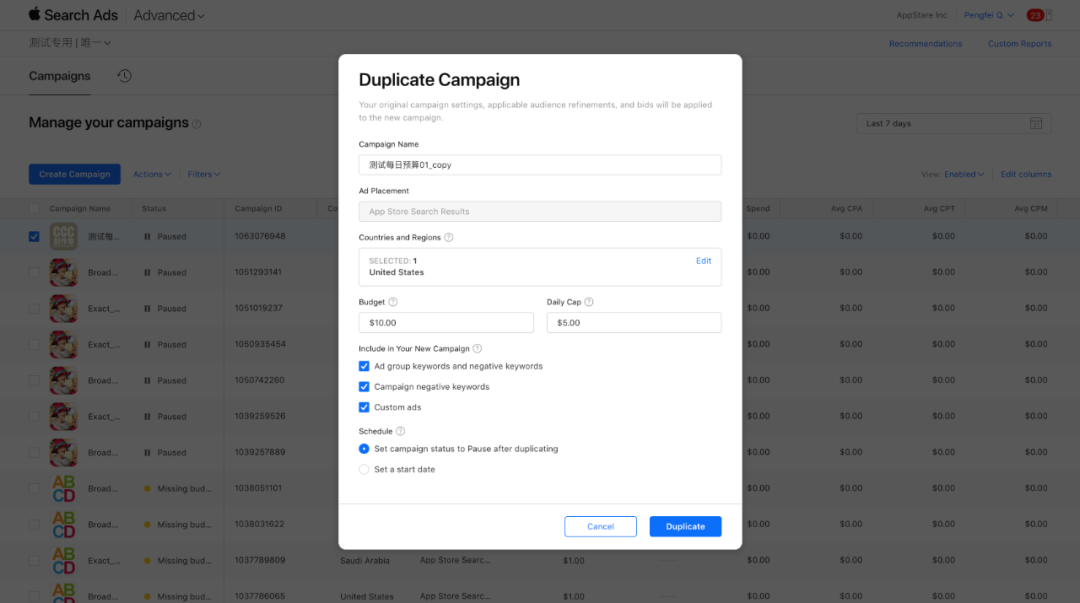This screenshot has width=1080, height=603.
Task: Open the Custom Reports link
Action: point(1019,44)
